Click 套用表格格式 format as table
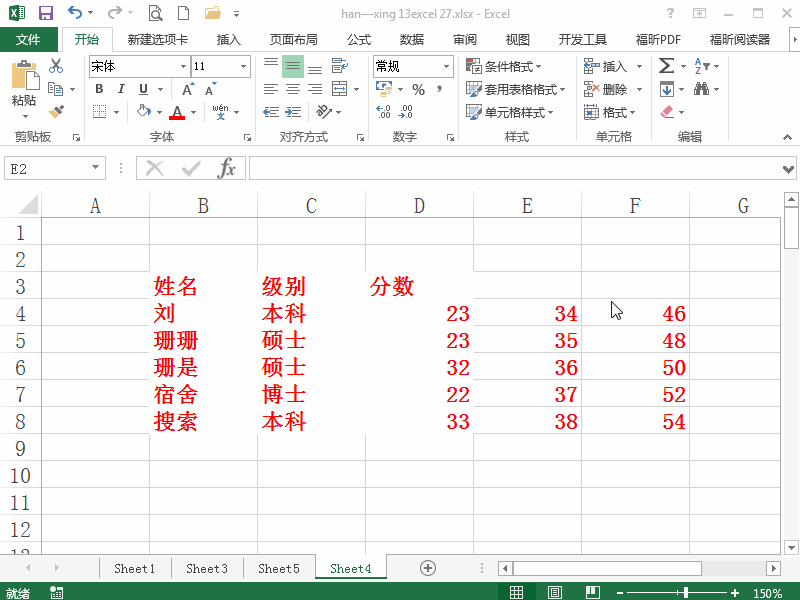The width and height of the screenshot is (800, 600). (x=510, y=89)
